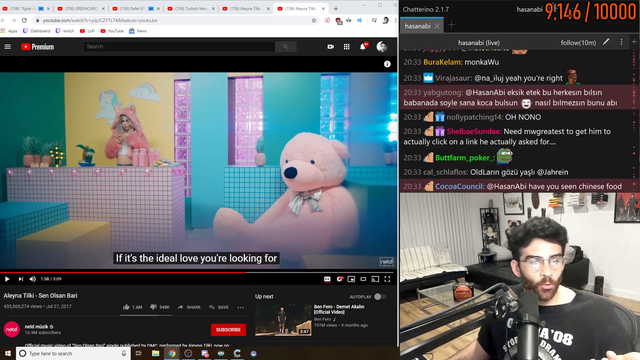
Task: Go to YouTube Premium home logo
Action: point(38,47)
